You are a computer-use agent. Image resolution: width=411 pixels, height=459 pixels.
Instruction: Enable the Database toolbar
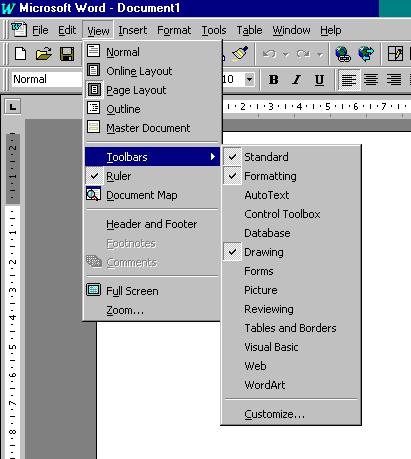(291, 233)
